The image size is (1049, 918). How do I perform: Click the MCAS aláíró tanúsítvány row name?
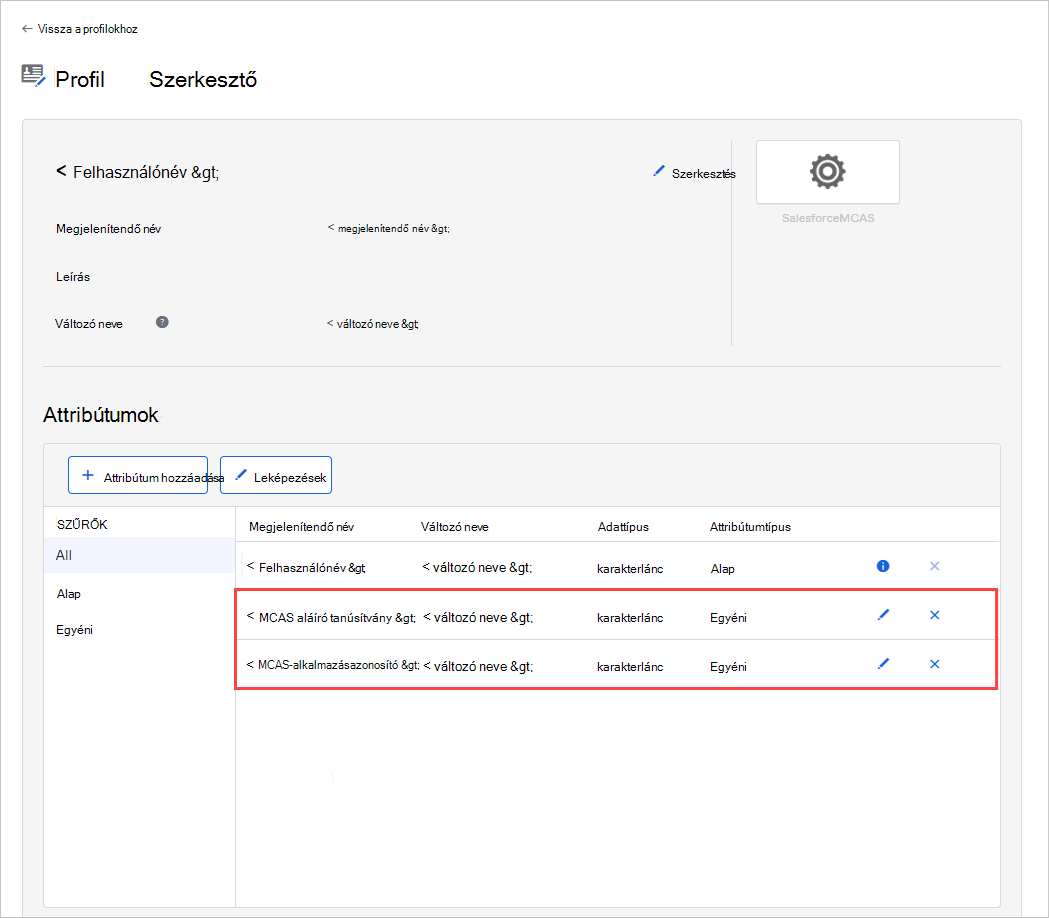pos(331,617)
